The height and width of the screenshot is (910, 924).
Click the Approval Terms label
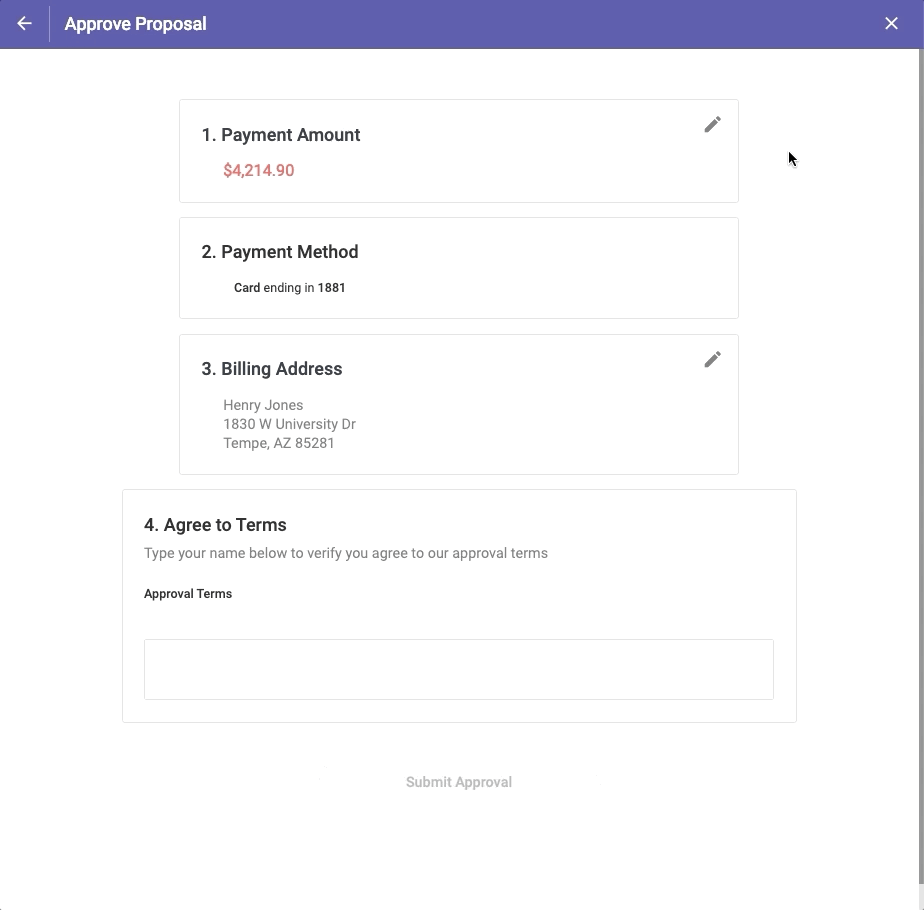[188, 594]
